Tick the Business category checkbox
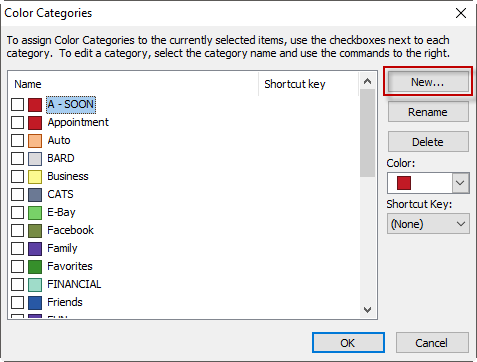 [17, 176]
